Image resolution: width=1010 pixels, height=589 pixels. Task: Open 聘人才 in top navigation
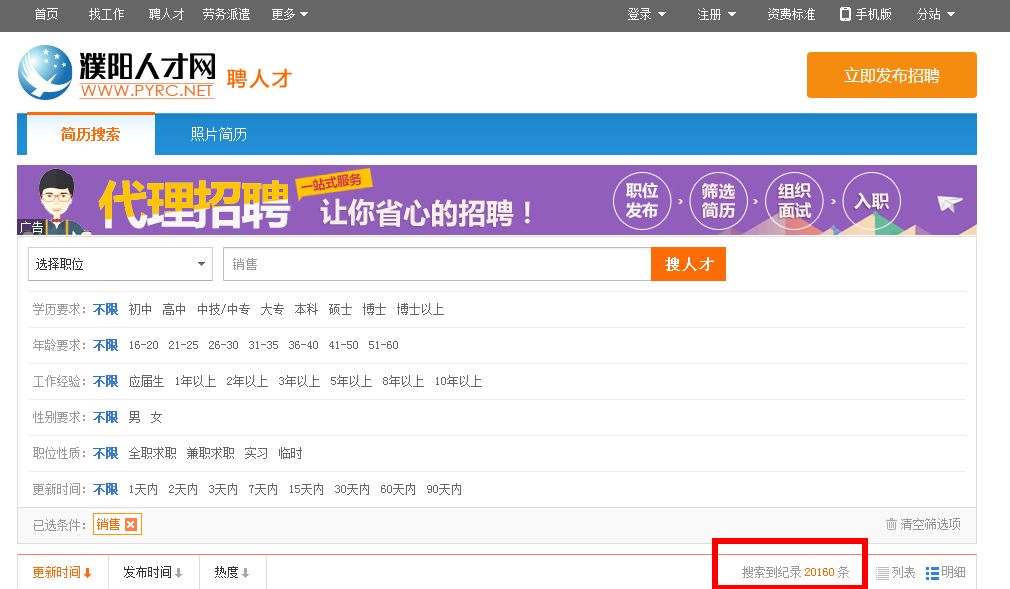[166, 14]
